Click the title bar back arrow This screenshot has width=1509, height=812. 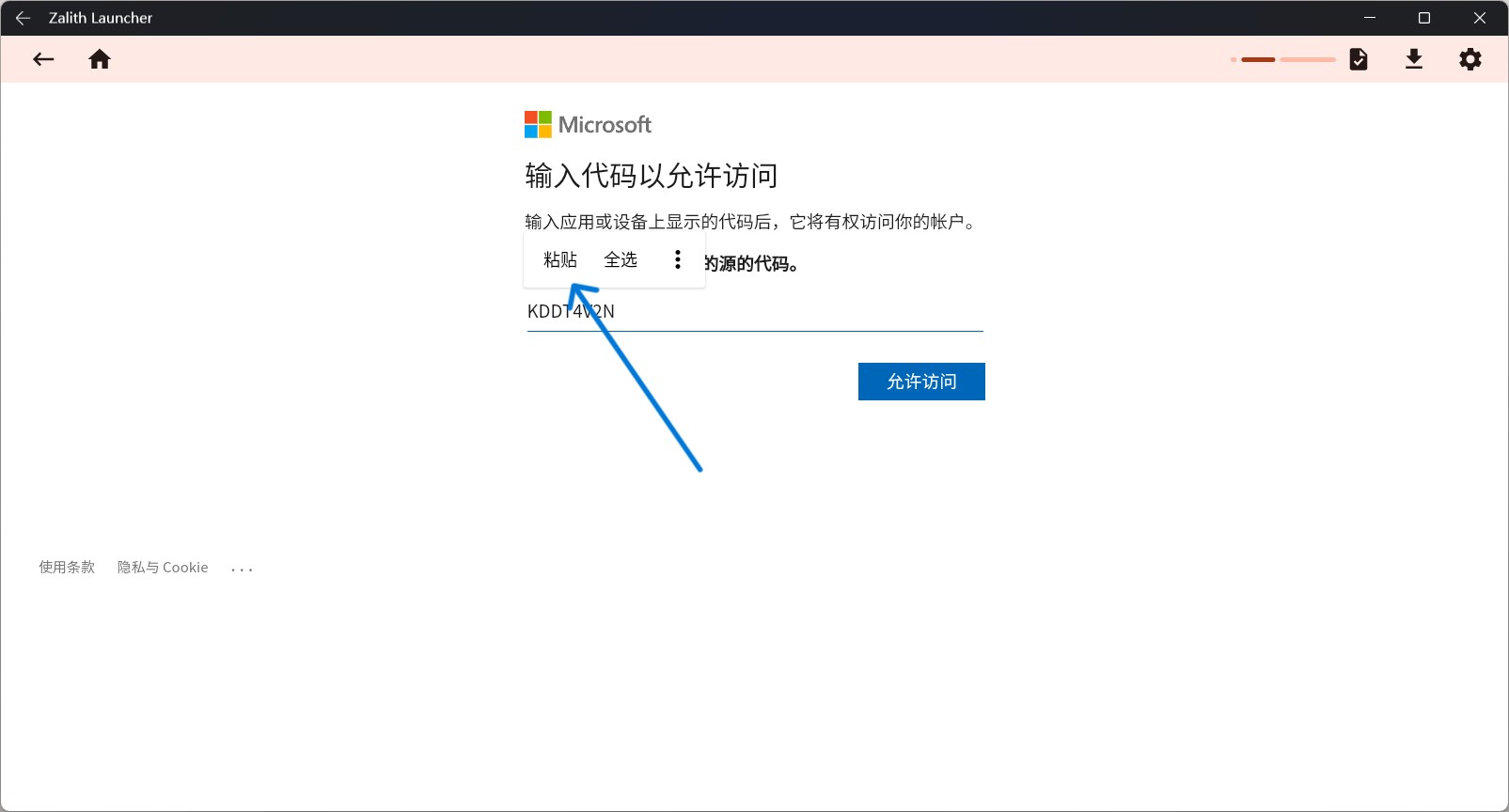(23, 18)
